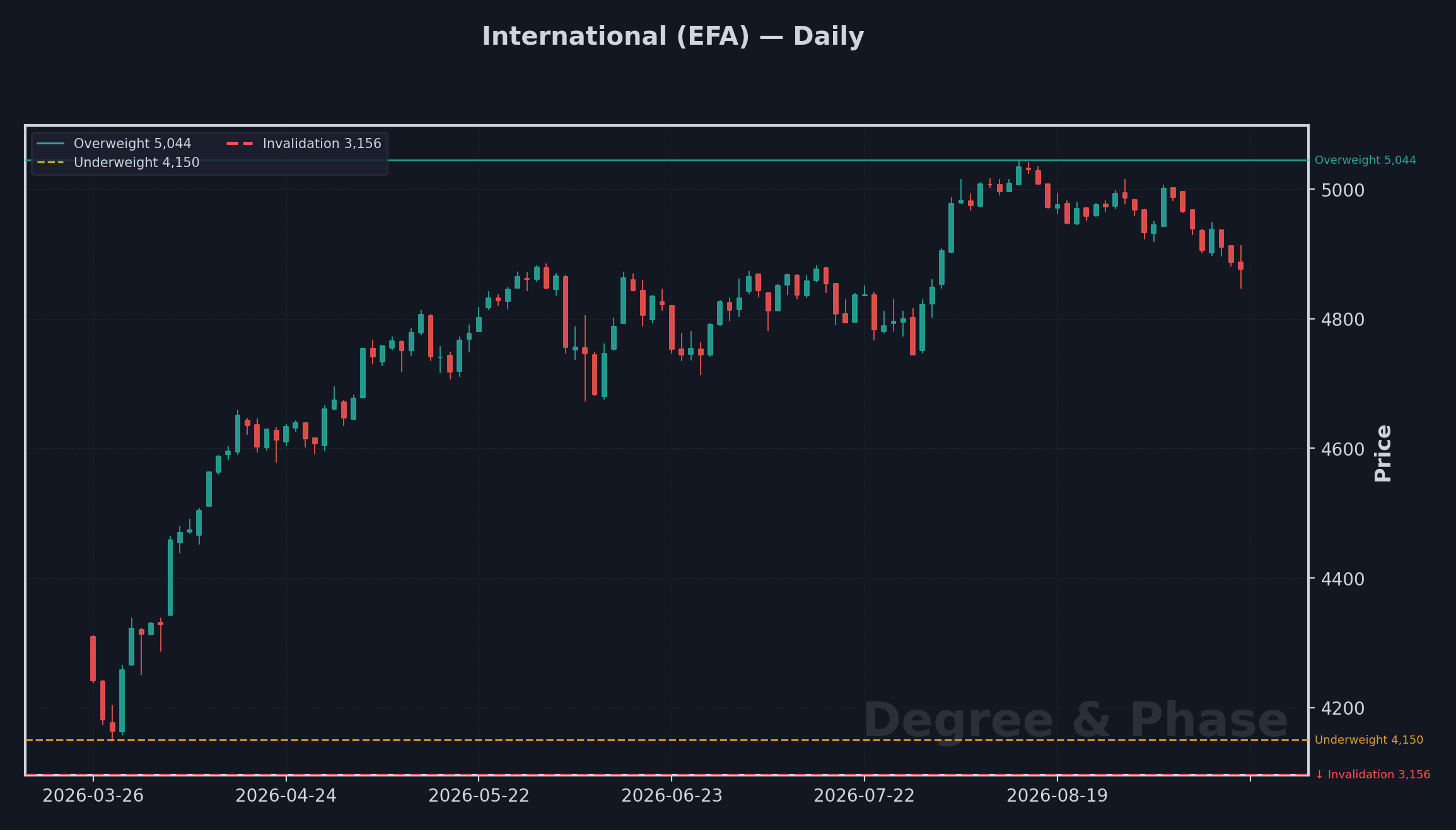Viewport: 1456px width, 830px height.
Task: Click the 4600 price axis label
Action: point(1342,449)
